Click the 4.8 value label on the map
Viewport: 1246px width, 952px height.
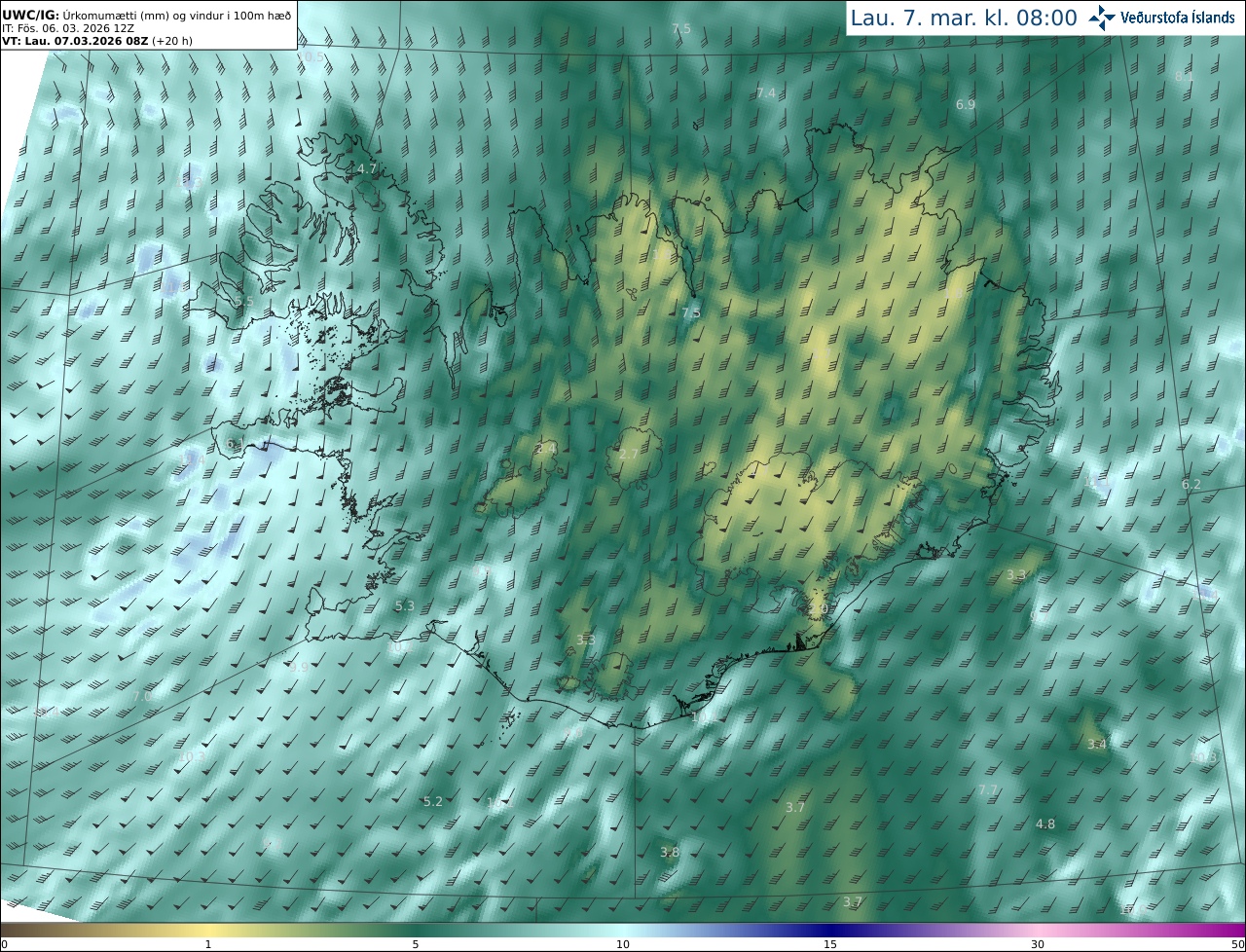point(1044,824)
